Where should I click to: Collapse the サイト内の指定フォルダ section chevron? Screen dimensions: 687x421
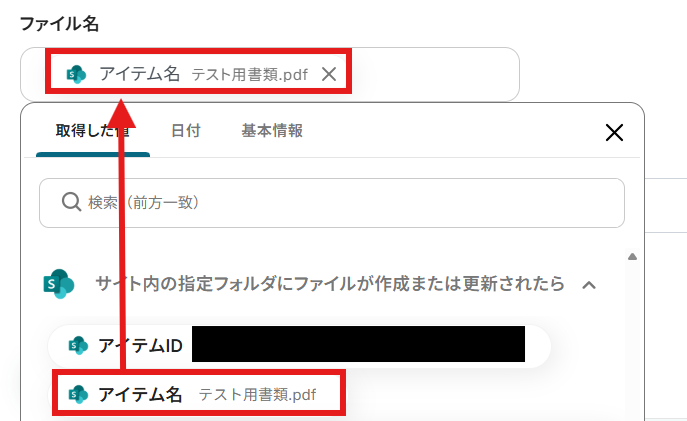[589, 285]
